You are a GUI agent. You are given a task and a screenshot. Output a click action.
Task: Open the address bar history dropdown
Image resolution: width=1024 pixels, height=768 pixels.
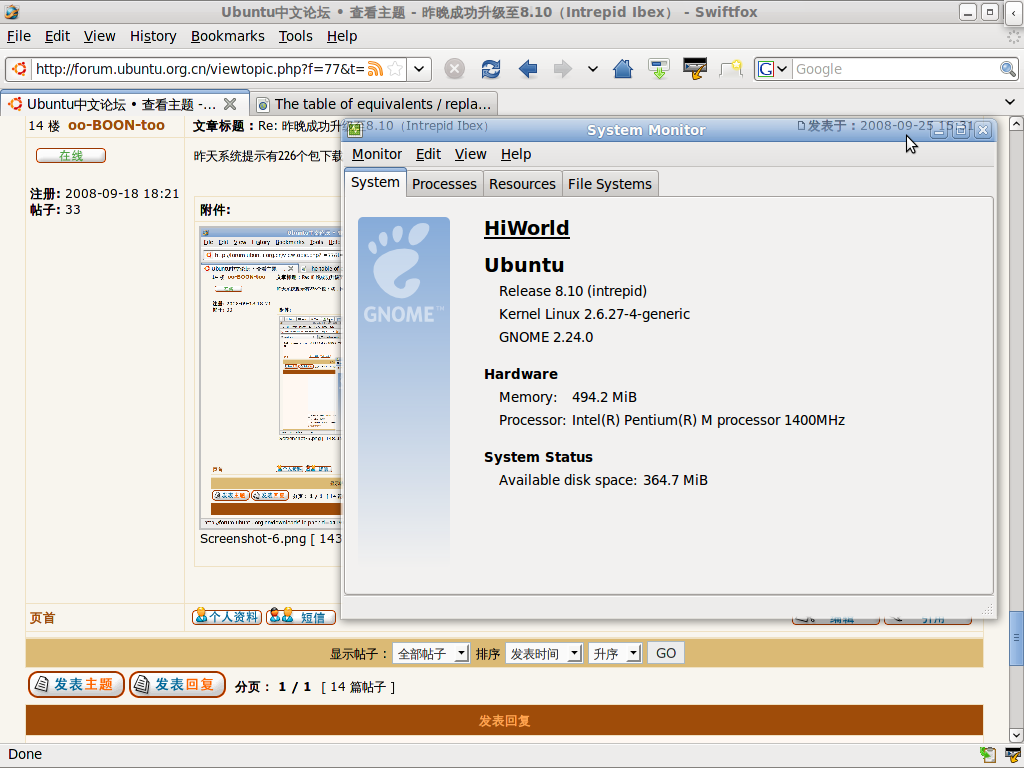pos(419,69)
